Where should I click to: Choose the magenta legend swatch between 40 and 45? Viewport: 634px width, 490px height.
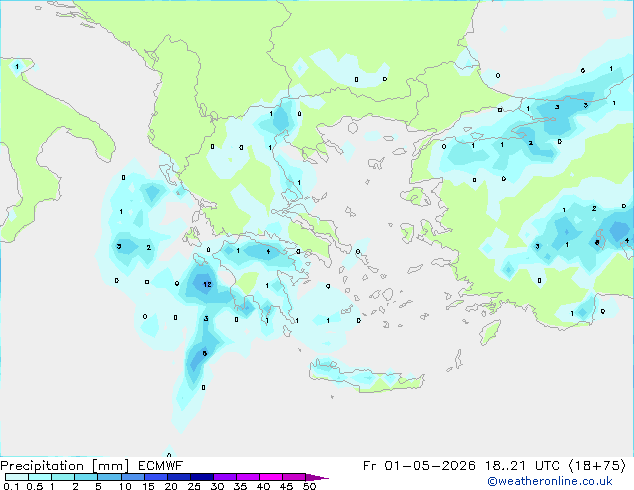coord(271,477)
